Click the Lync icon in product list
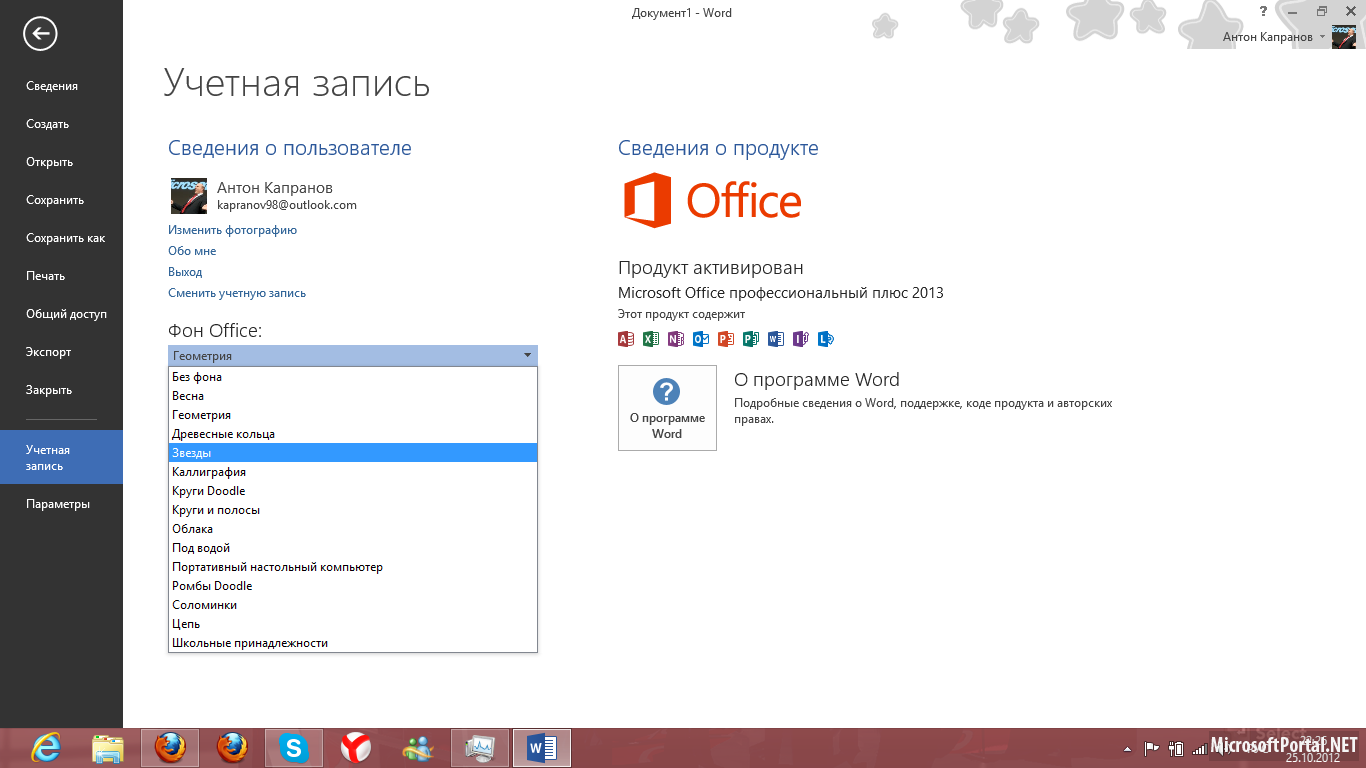 [826, 339]
